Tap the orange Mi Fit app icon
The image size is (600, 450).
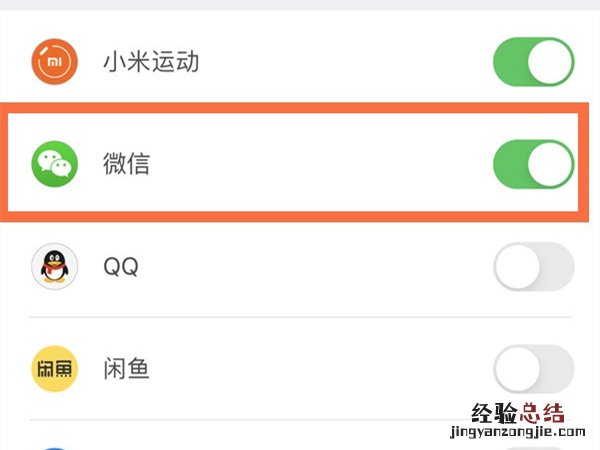click(55, 63)
